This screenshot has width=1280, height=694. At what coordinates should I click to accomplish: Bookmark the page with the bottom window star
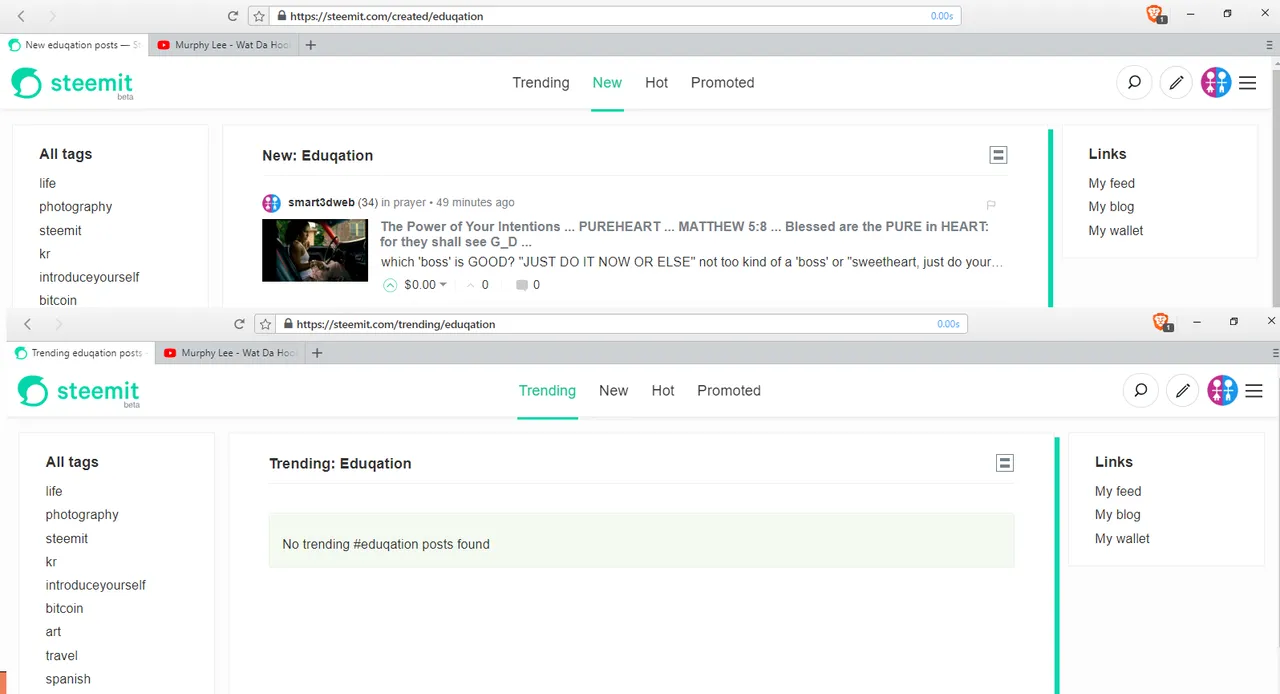pos(265,324)
